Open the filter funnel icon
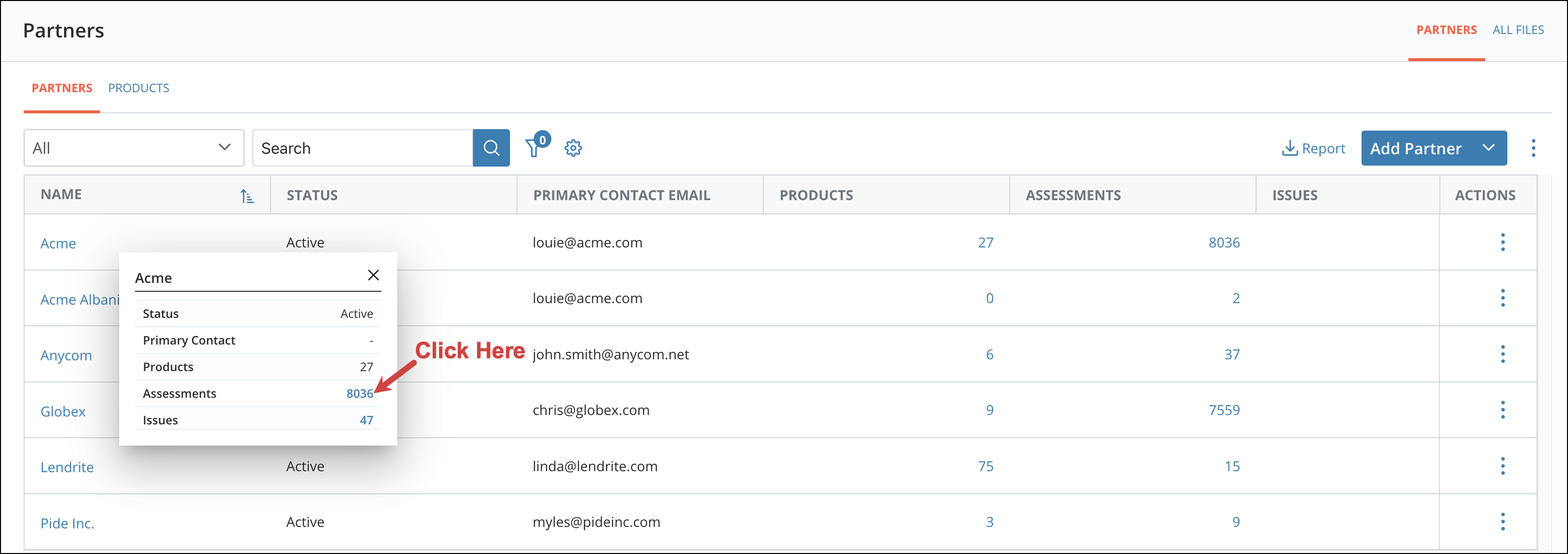1568x554 pixels. 534,148
